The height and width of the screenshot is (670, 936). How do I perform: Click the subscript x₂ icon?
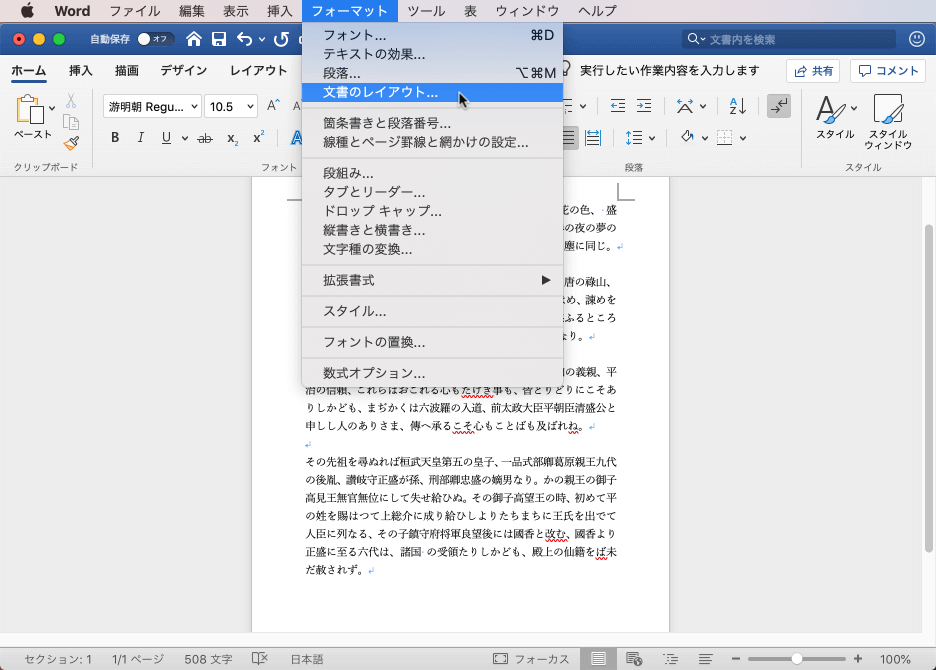click(232, 138)
